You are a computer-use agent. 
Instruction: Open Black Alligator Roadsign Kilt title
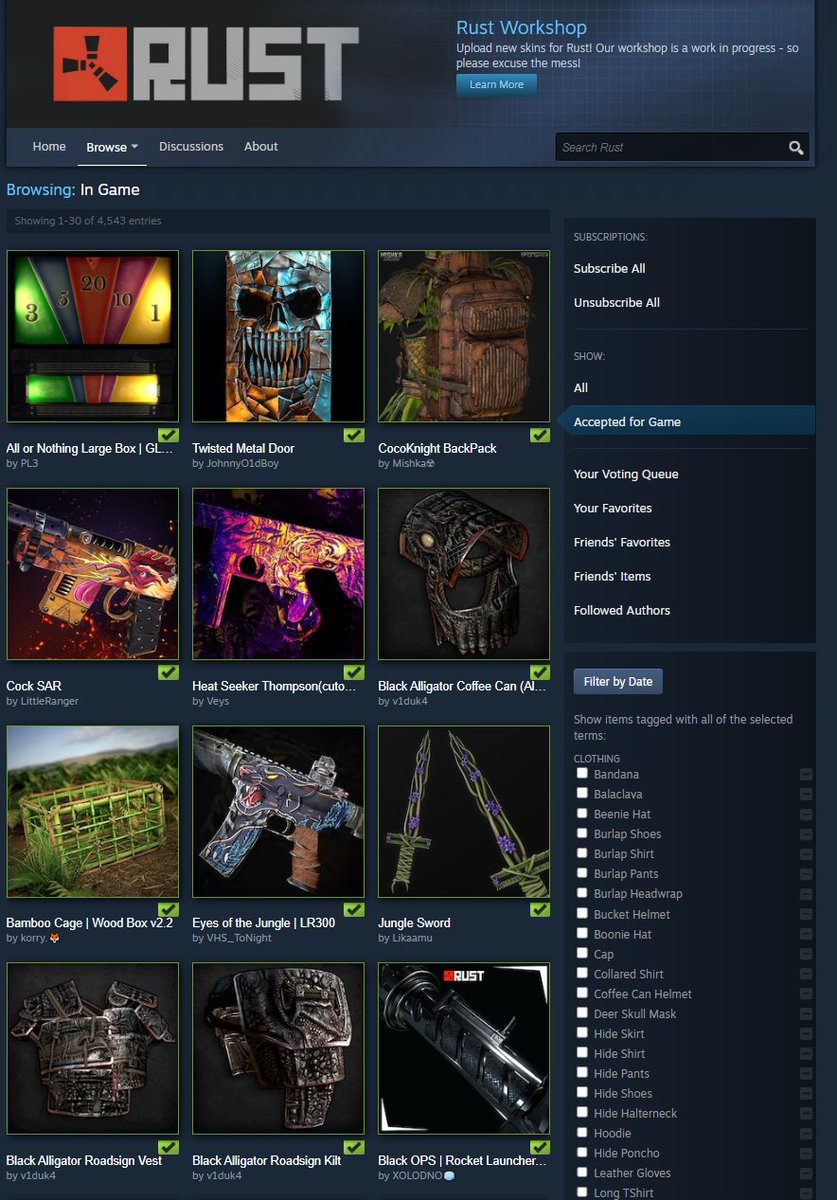[267, 1161]
